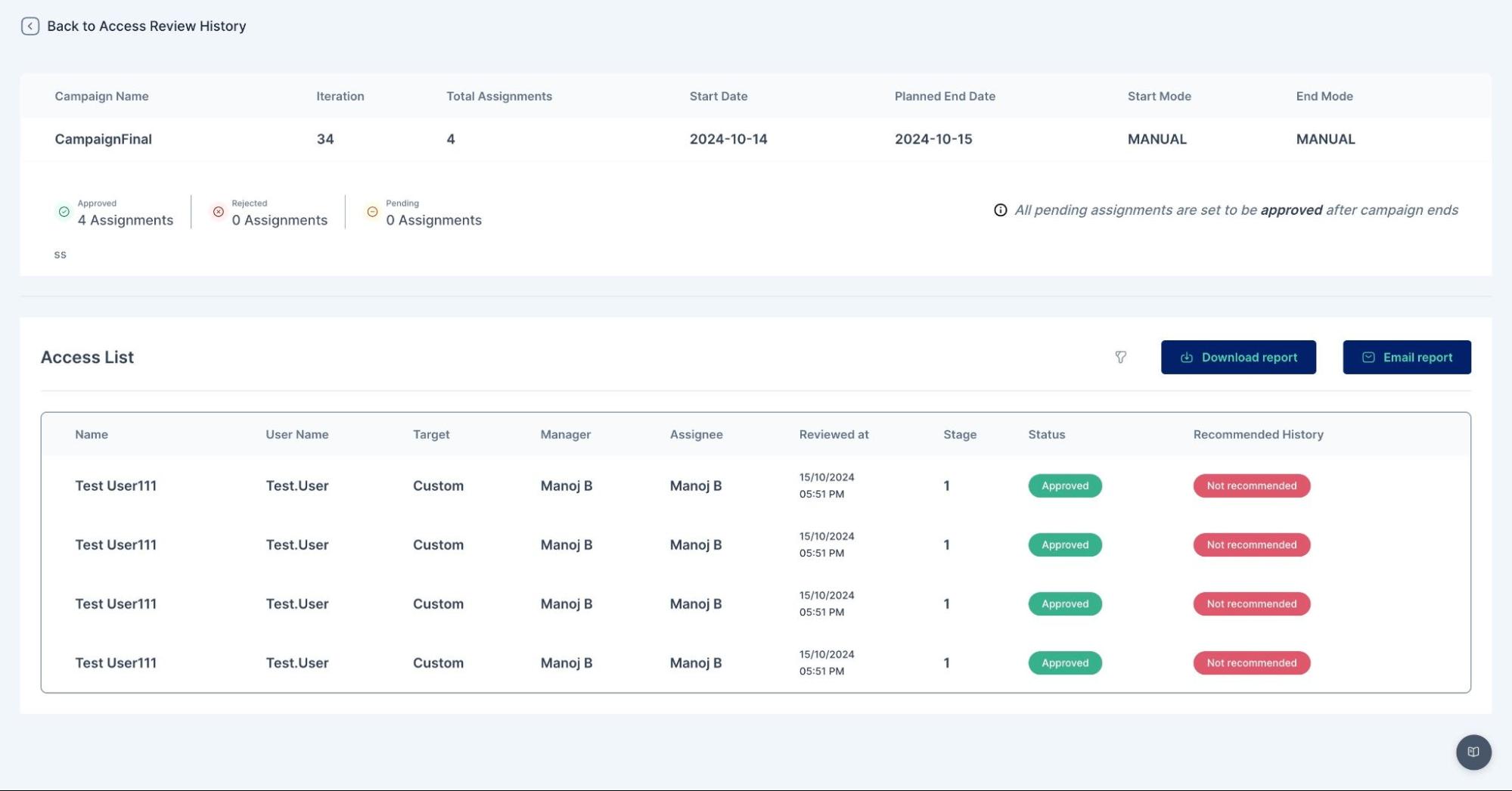Click the Name column header
The height and width of the screenshot is (791, 1512).
(x=92, y=435)
